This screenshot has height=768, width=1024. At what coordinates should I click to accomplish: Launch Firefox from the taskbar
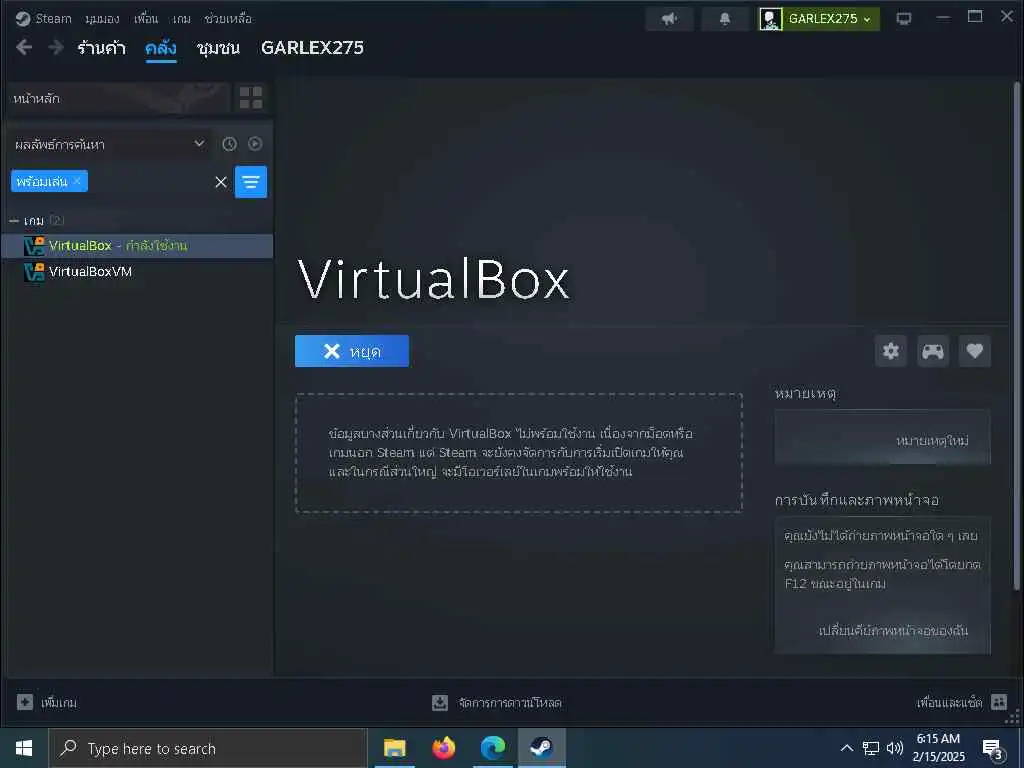click(444, 748)
